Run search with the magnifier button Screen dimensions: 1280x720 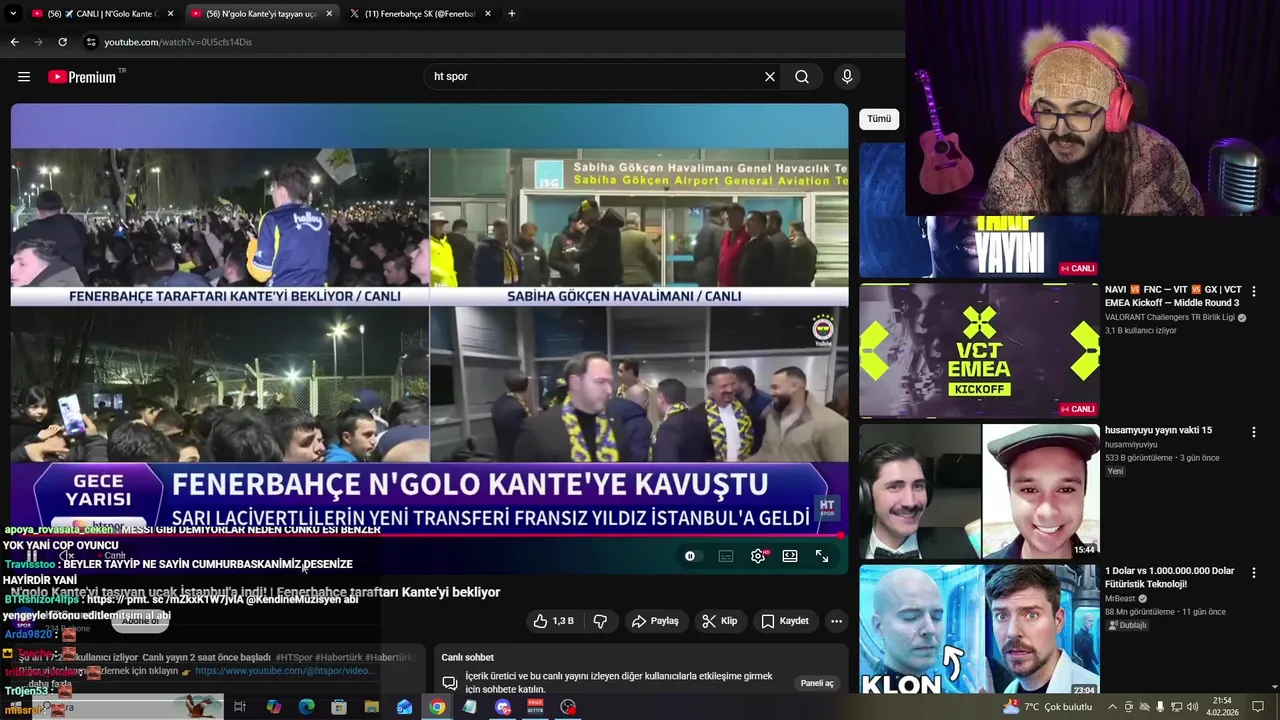coord(802,77)
